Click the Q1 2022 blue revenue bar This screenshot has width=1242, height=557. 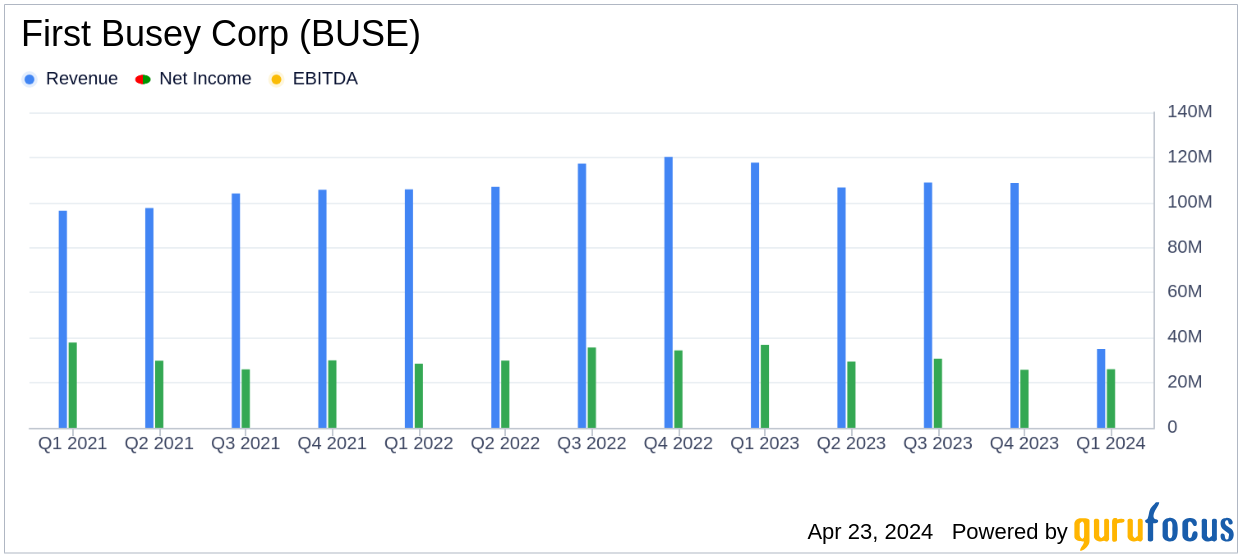coord(409,309)
